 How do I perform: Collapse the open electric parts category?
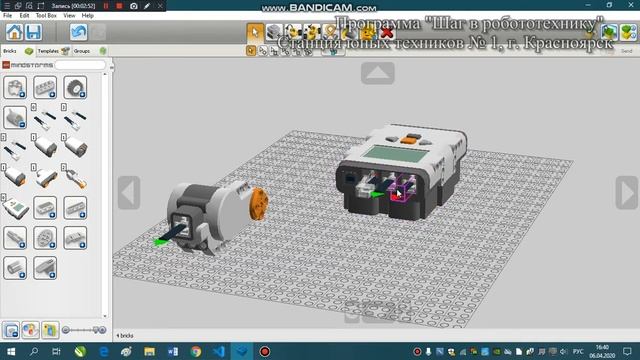(x=15, y=117)
